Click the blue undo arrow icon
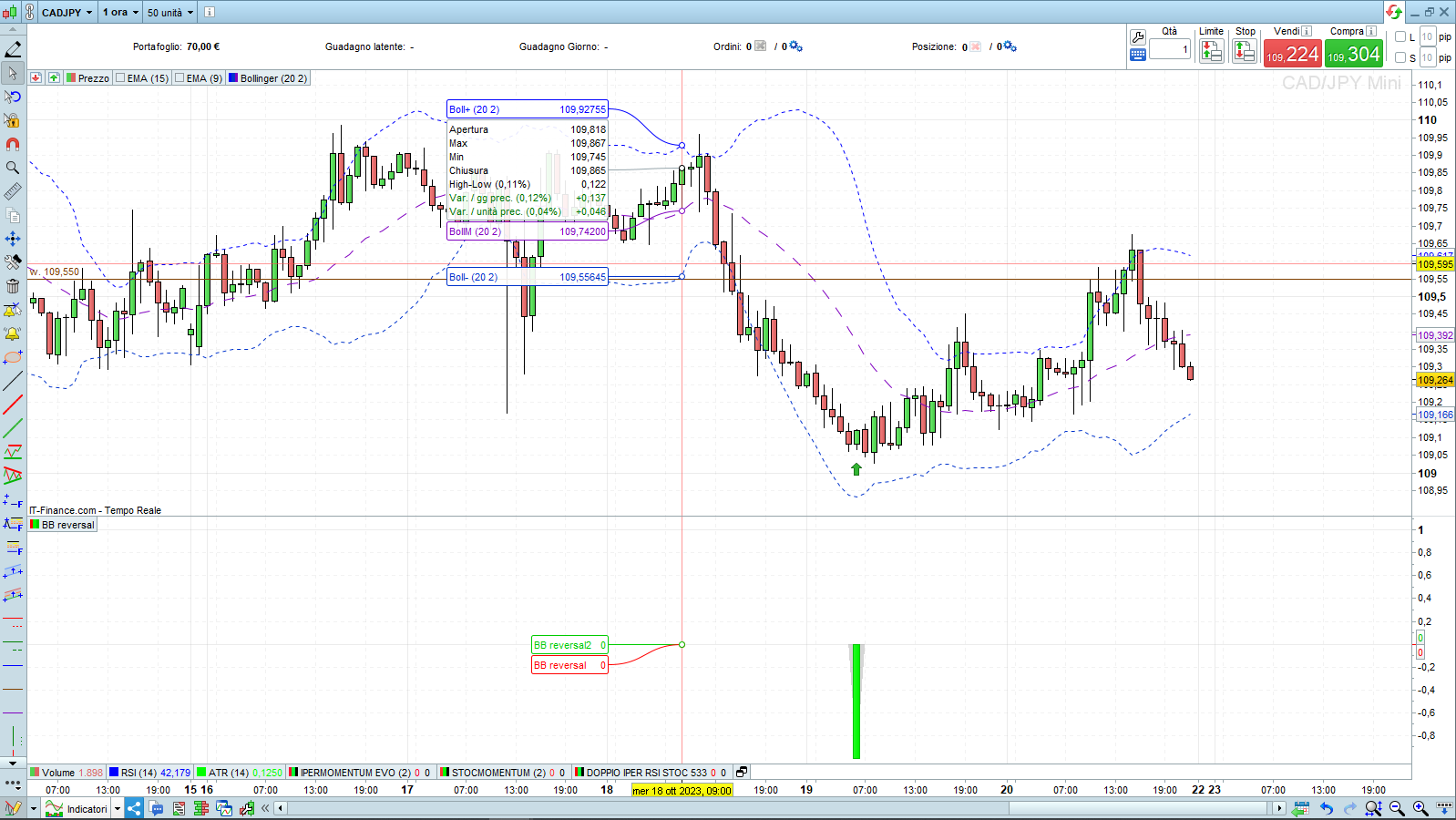 coord(1327,808)
